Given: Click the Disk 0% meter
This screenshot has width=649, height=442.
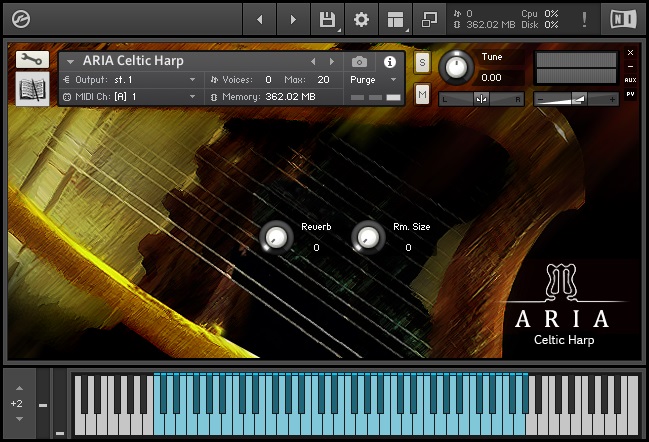Looking at the screenshot, I should click(540, 25).
